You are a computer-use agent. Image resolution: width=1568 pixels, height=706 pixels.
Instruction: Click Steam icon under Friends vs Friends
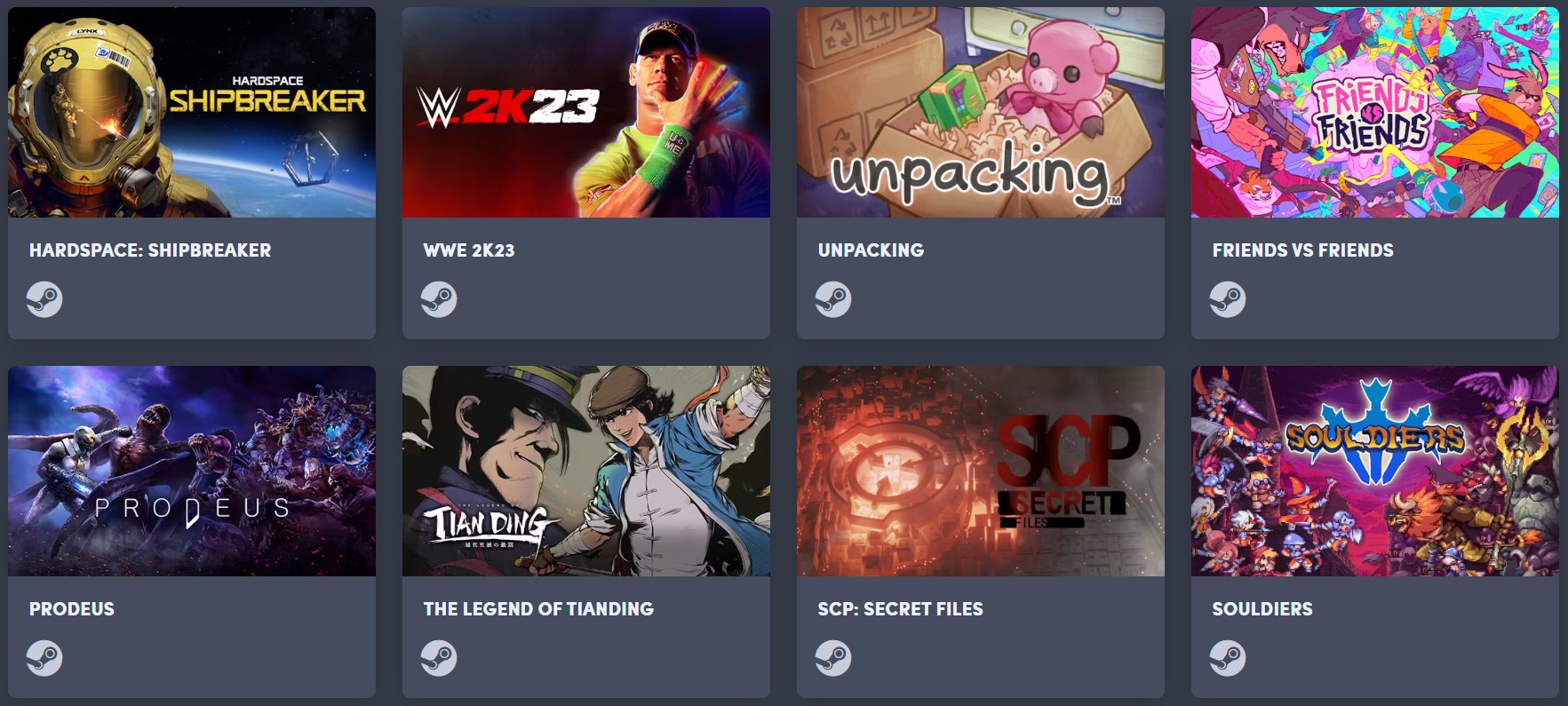(x=1228, y=299)
